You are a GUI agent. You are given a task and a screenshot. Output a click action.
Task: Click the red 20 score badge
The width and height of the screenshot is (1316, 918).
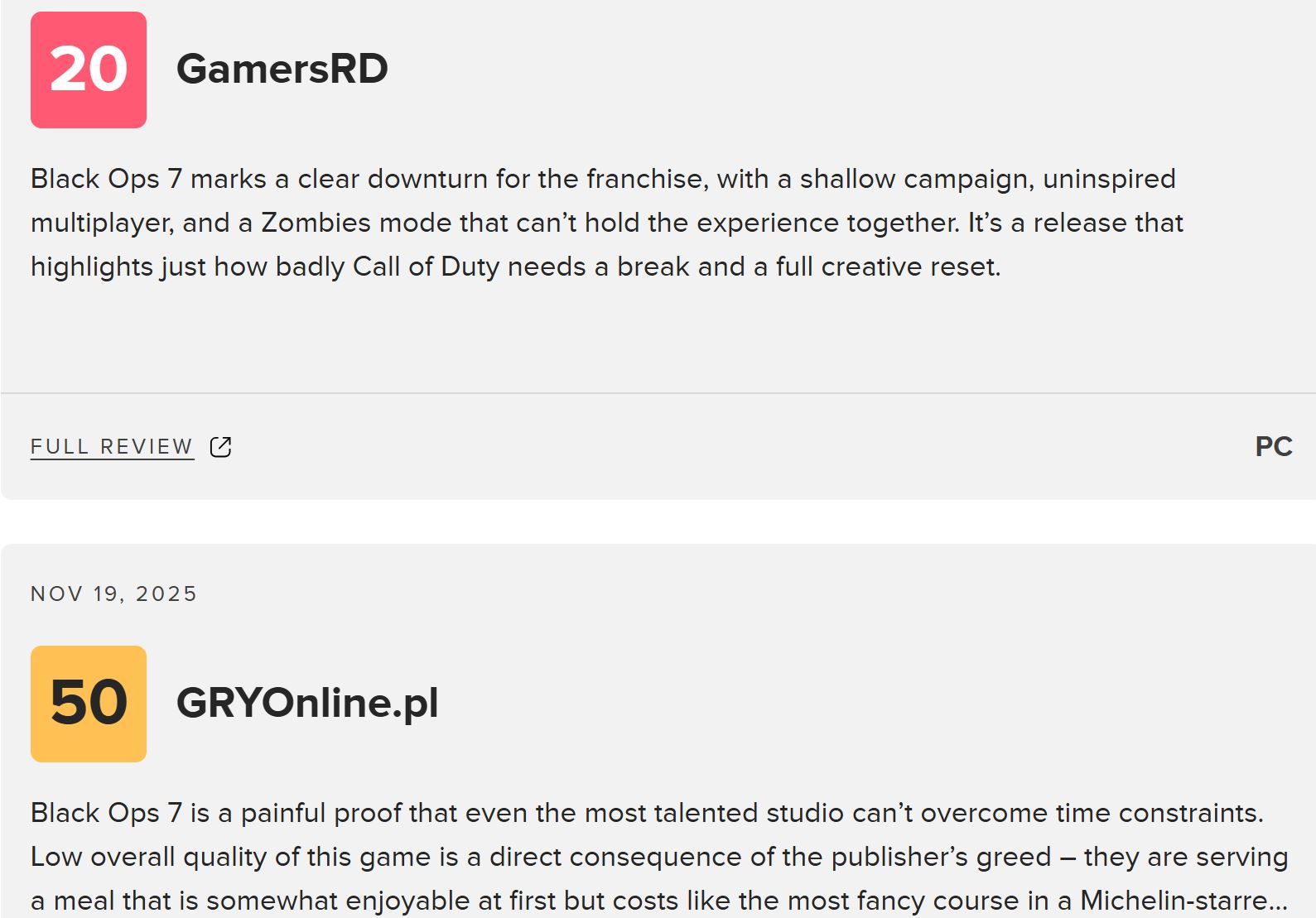point(89,70)
